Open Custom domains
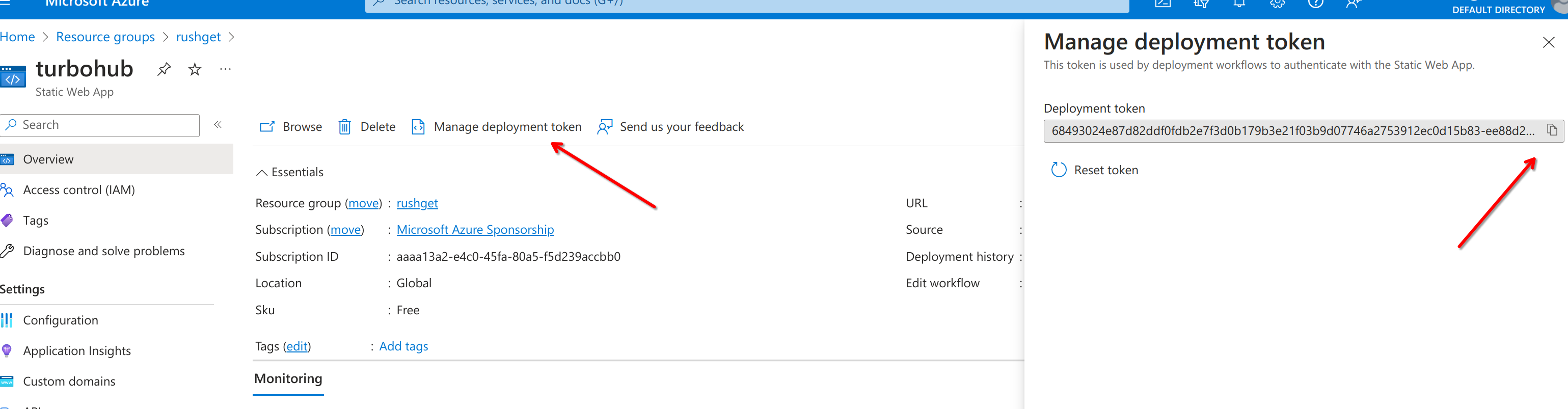1568x409 pixels. 69,381
